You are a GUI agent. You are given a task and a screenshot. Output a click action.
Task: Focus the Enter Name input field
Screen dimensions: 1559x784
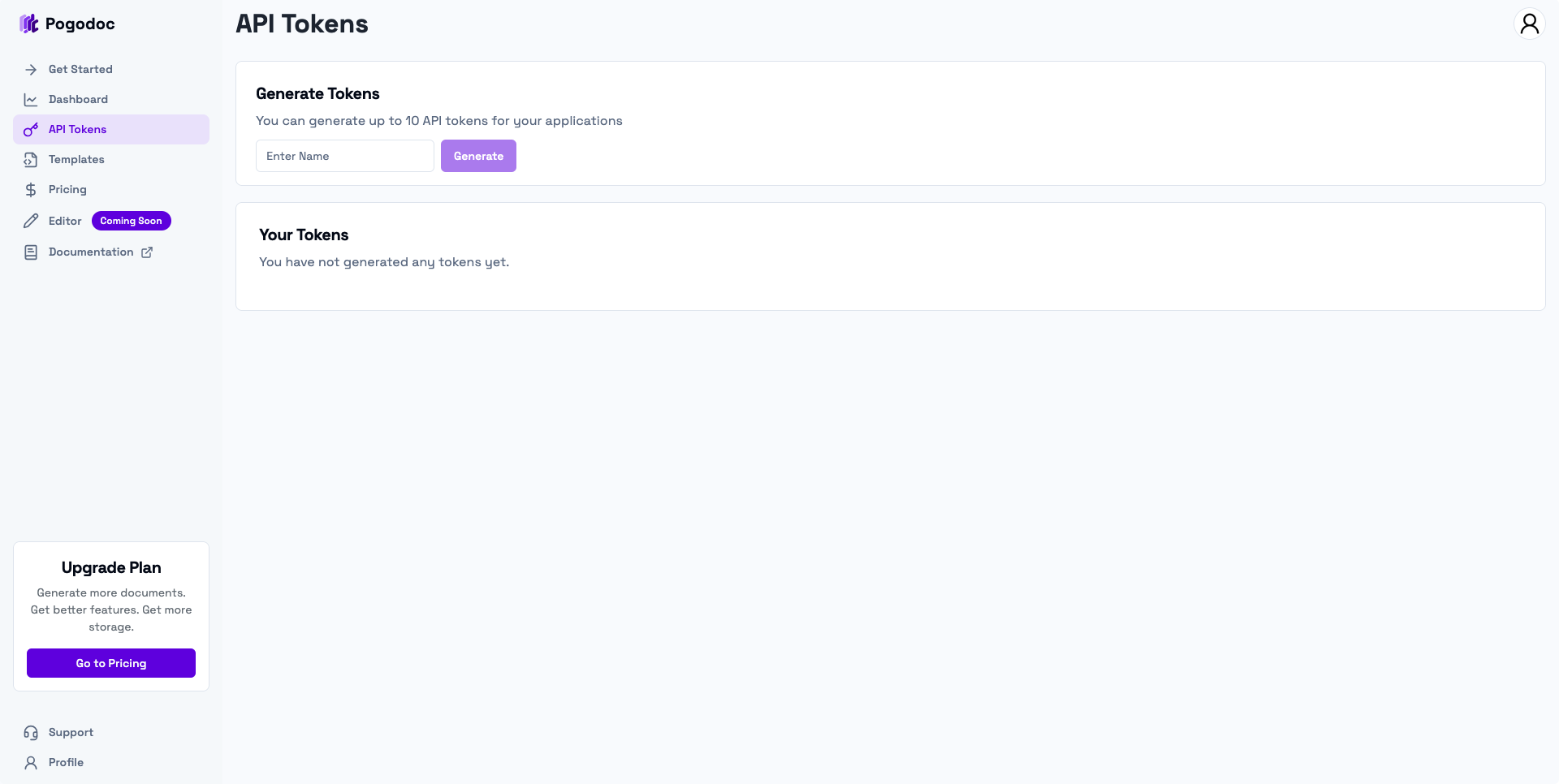click(x=345, y=156)
